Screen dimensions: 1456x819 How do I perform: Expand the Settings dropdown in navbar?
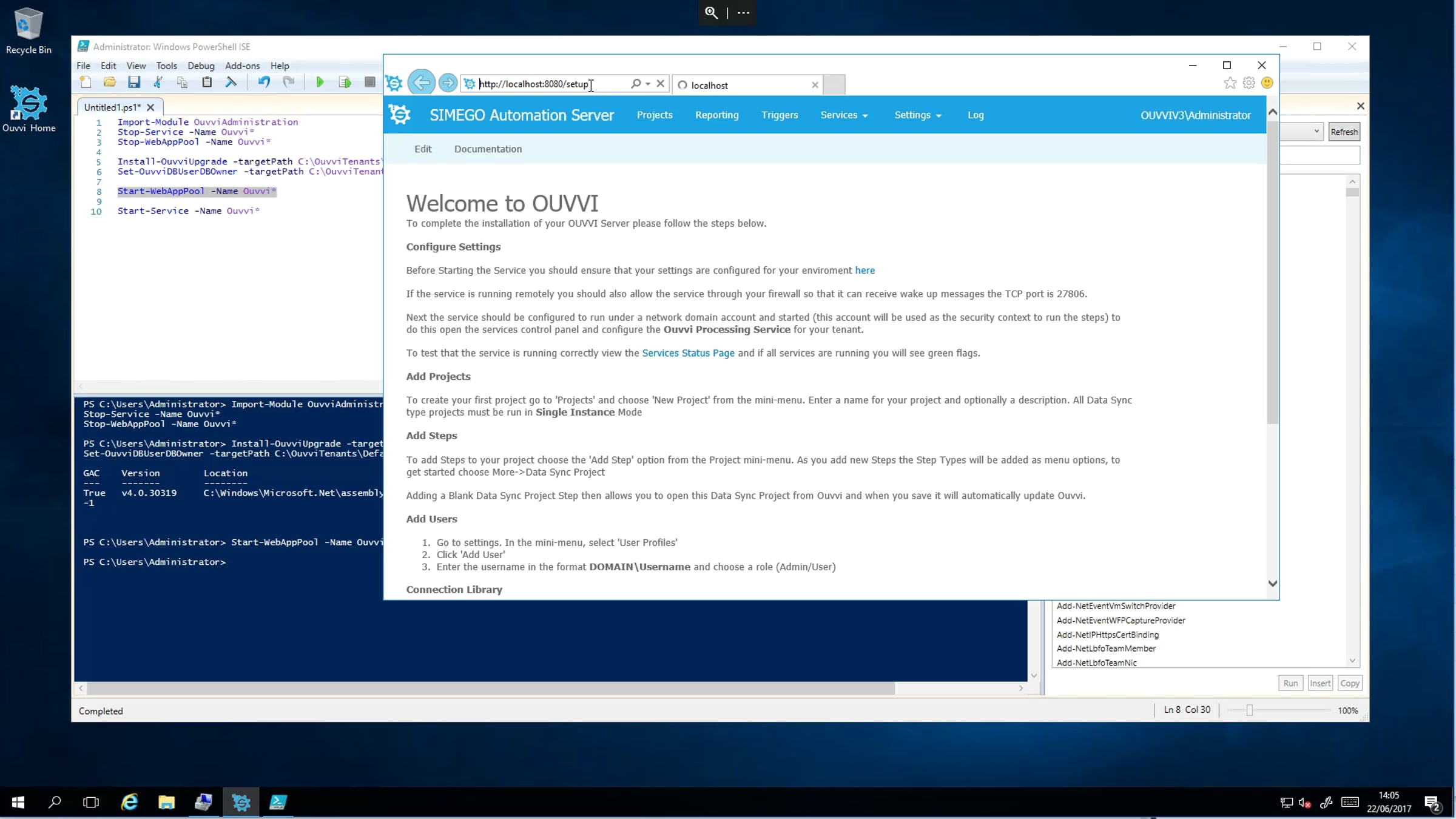tap(917, 115)
